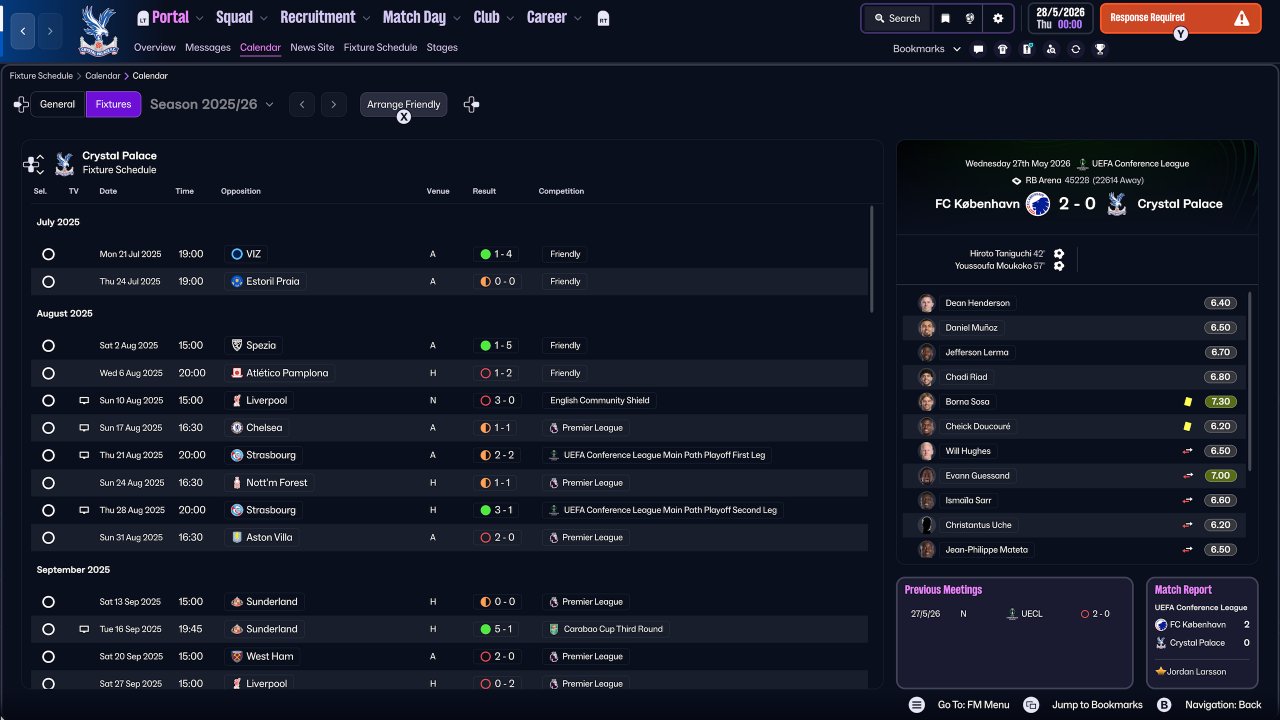The image size is (1280, 720).
Task: Select the Aston Villa fixture radio button
Action: pos(48,538)
